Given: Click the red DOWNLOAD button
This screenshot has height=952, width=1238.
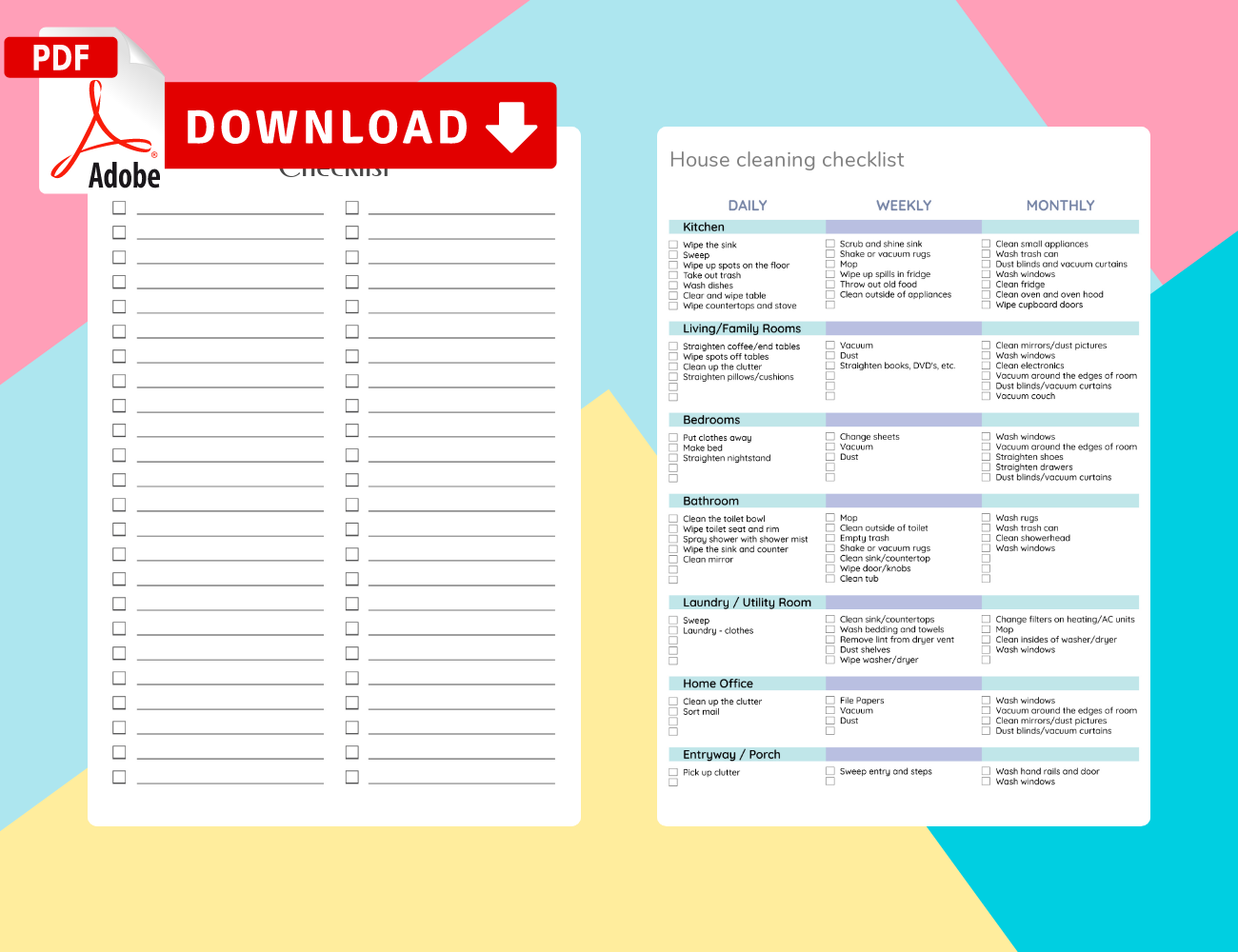Looking at the screenshot, I should click(x=361, y=126).
